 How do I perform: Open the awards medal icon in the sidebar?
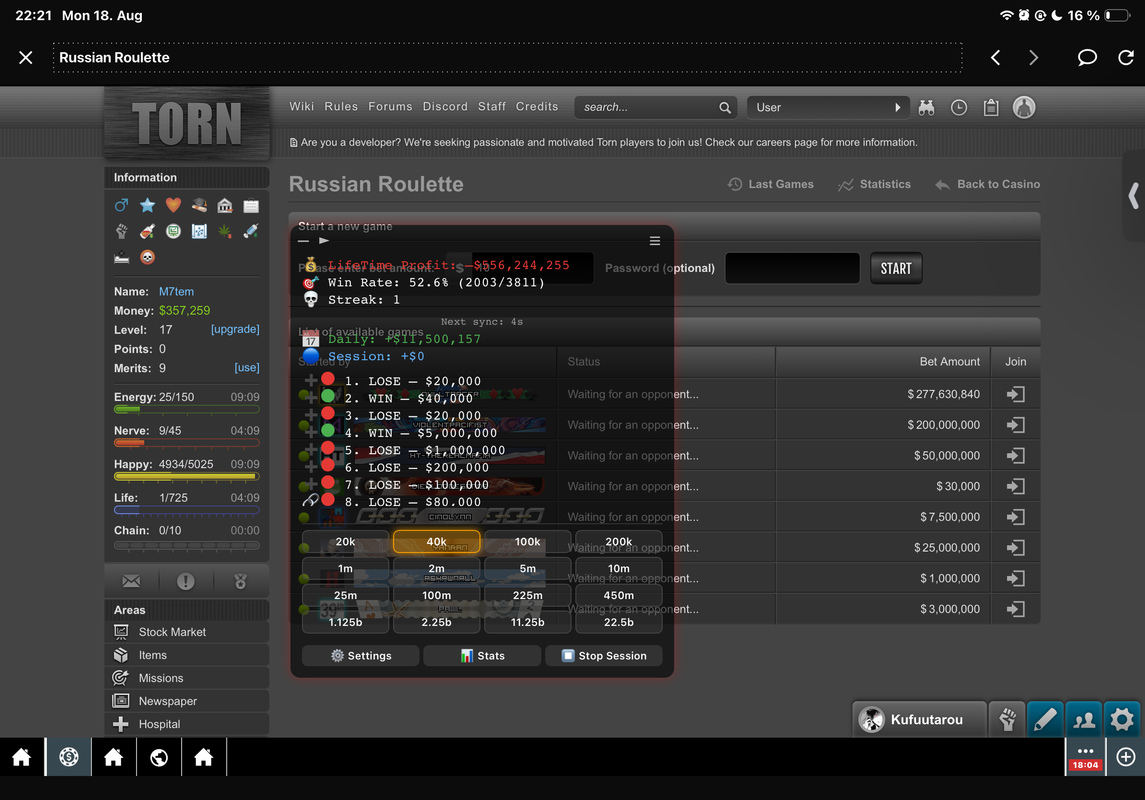(x=240, y=581)
